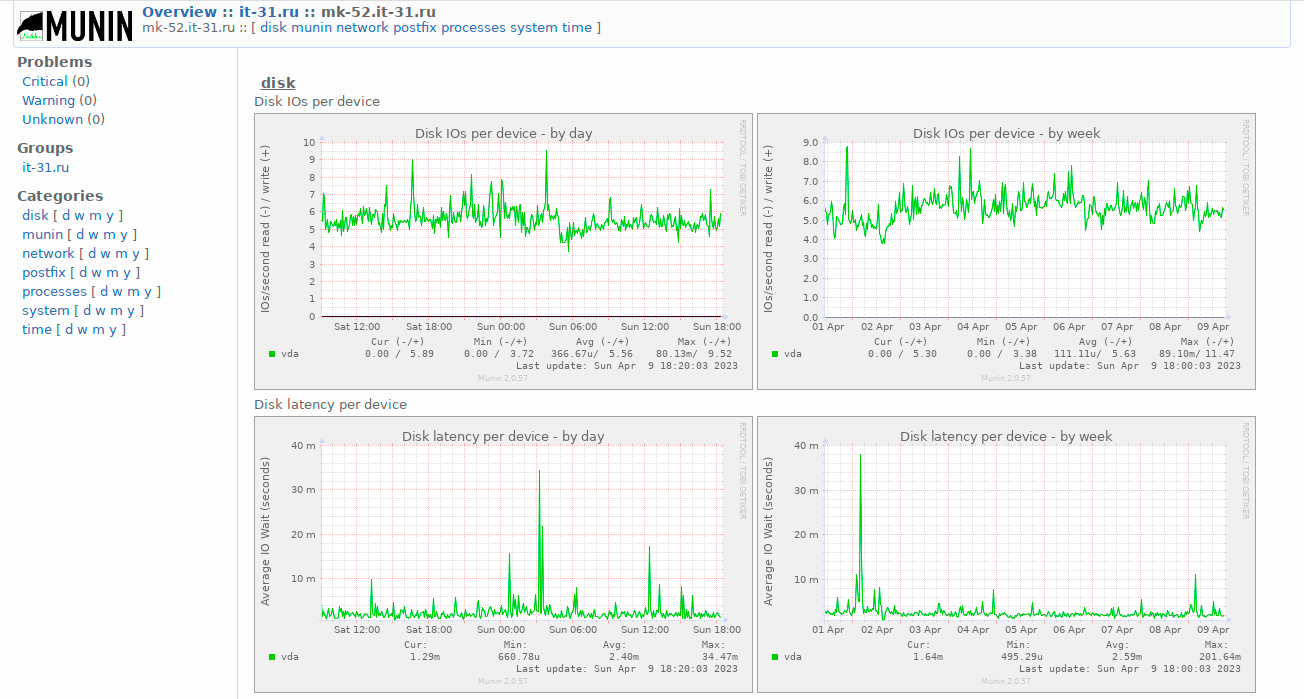Open Unknown problems link
This screenshot has height=699, width=1304.
pyautogui.click(x=52, y=119)
